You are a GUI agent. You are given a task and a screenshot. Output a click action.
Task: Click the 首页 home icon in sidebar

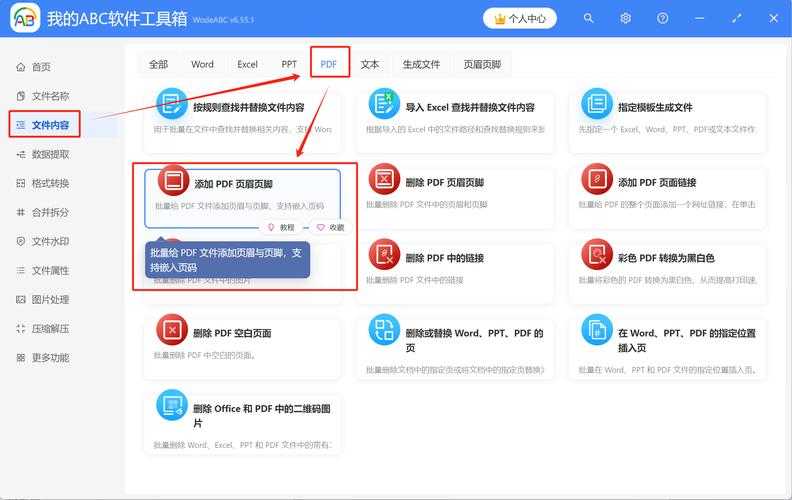pos(21,67)
